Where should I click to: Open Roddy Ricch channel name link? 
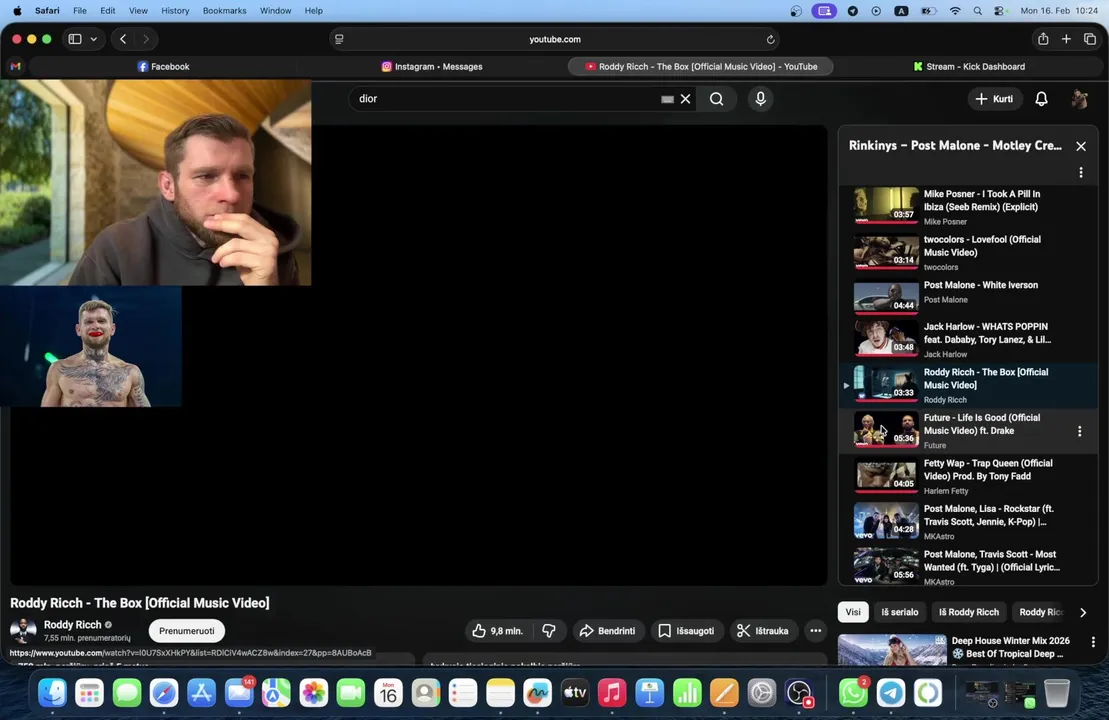(x=72, y=625)
